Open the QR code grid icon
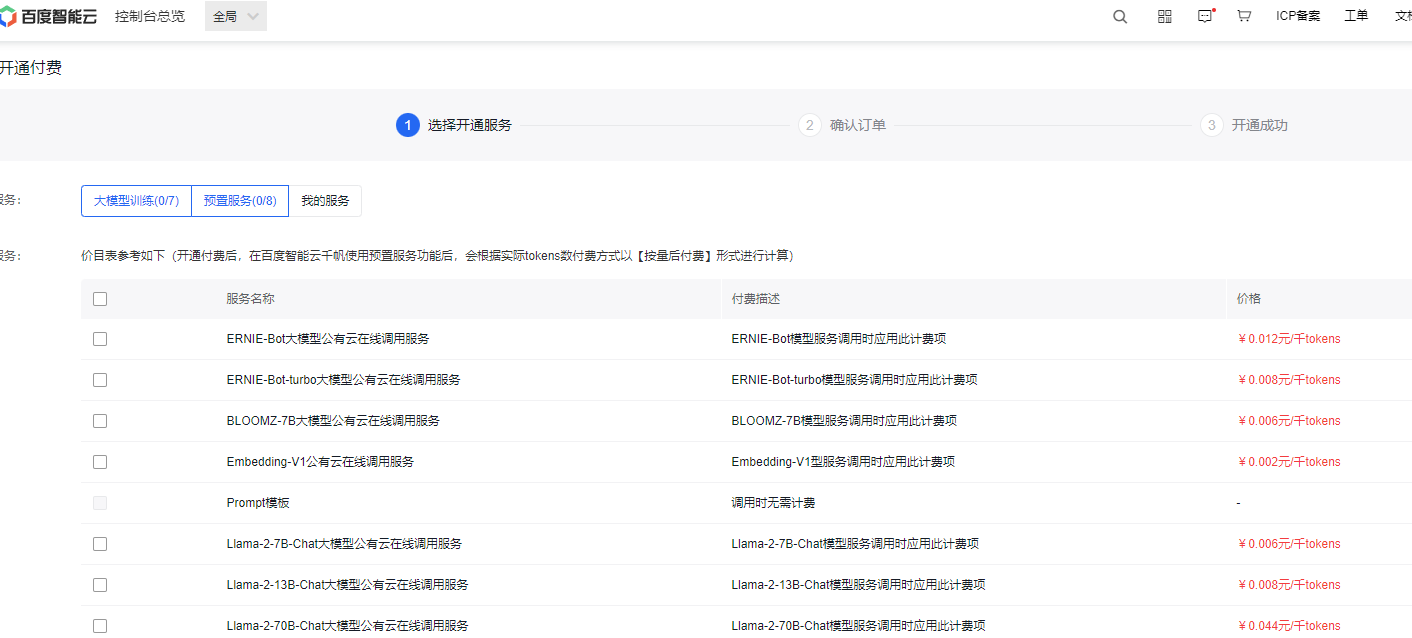 [1164, 16]
